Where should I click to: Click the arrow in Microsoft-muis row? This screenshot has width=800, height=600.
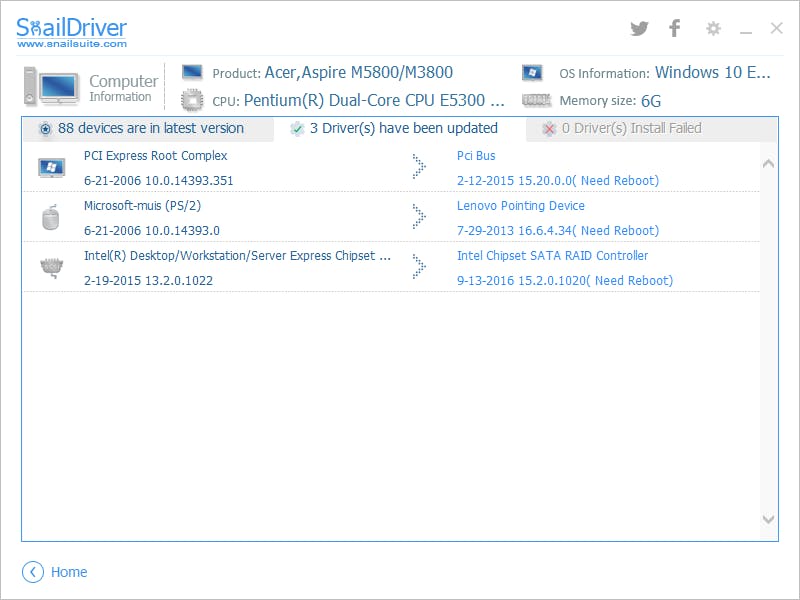pos(419,217)
